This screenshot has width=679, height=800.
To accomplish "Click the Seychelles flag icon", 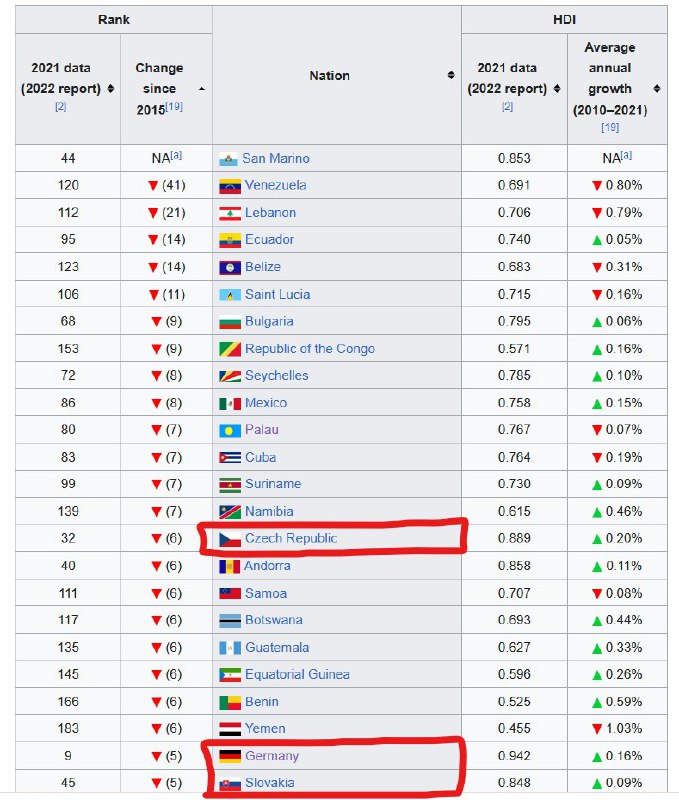I will click(230, 377).
